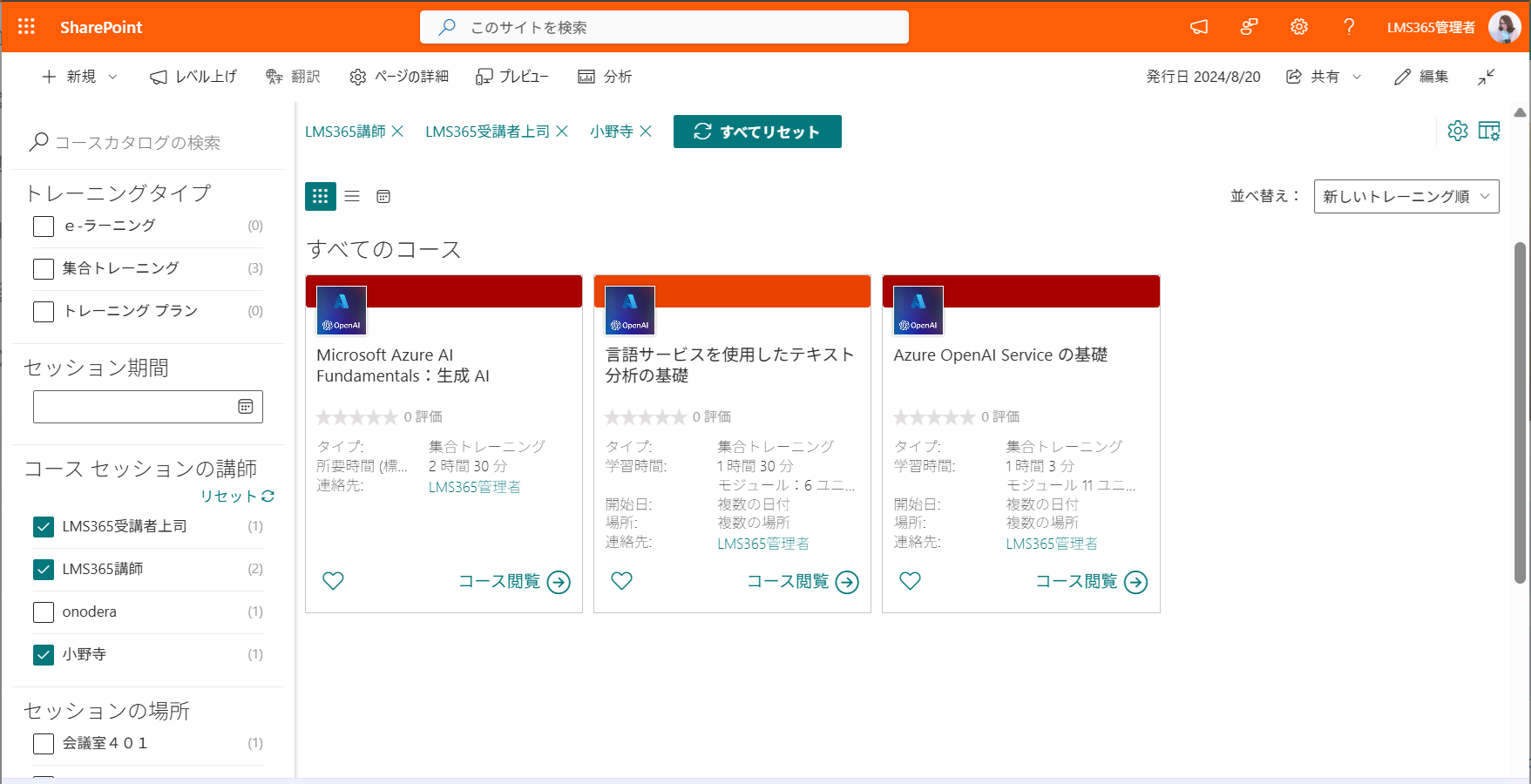Click the セッション期間 date input field
This screenshot has height=784, width=1531.
[148, 407]
